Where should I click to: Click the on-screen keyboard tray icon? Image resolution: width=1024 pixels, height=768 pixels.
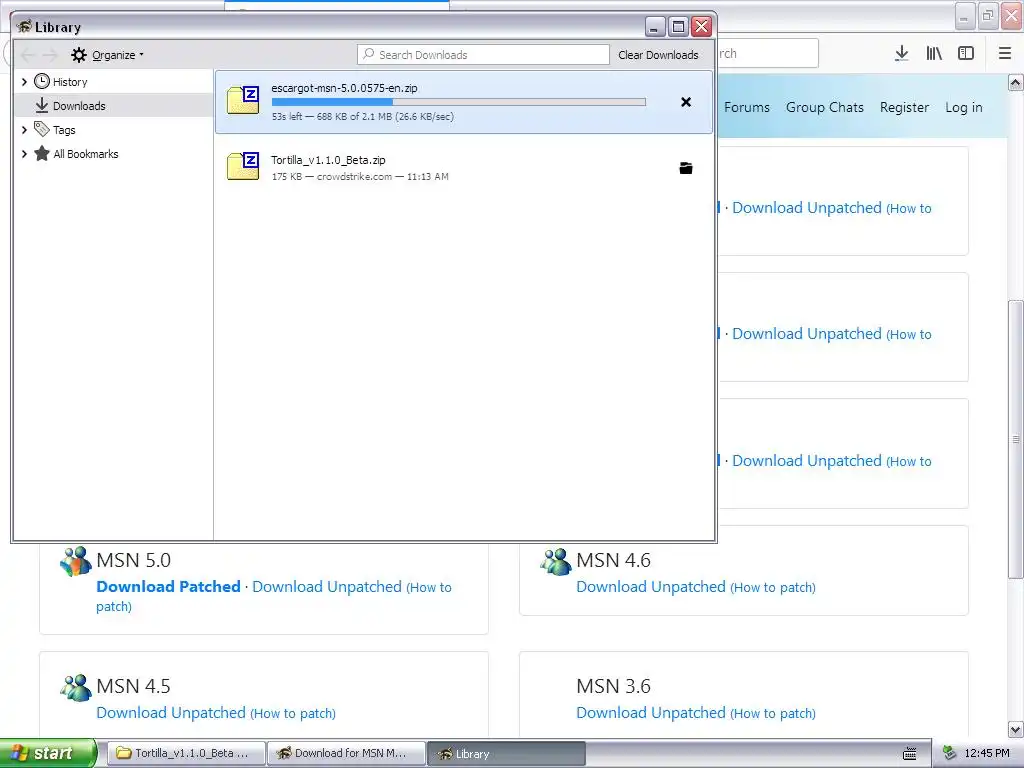pyautogui.click(x=909, y=754)
